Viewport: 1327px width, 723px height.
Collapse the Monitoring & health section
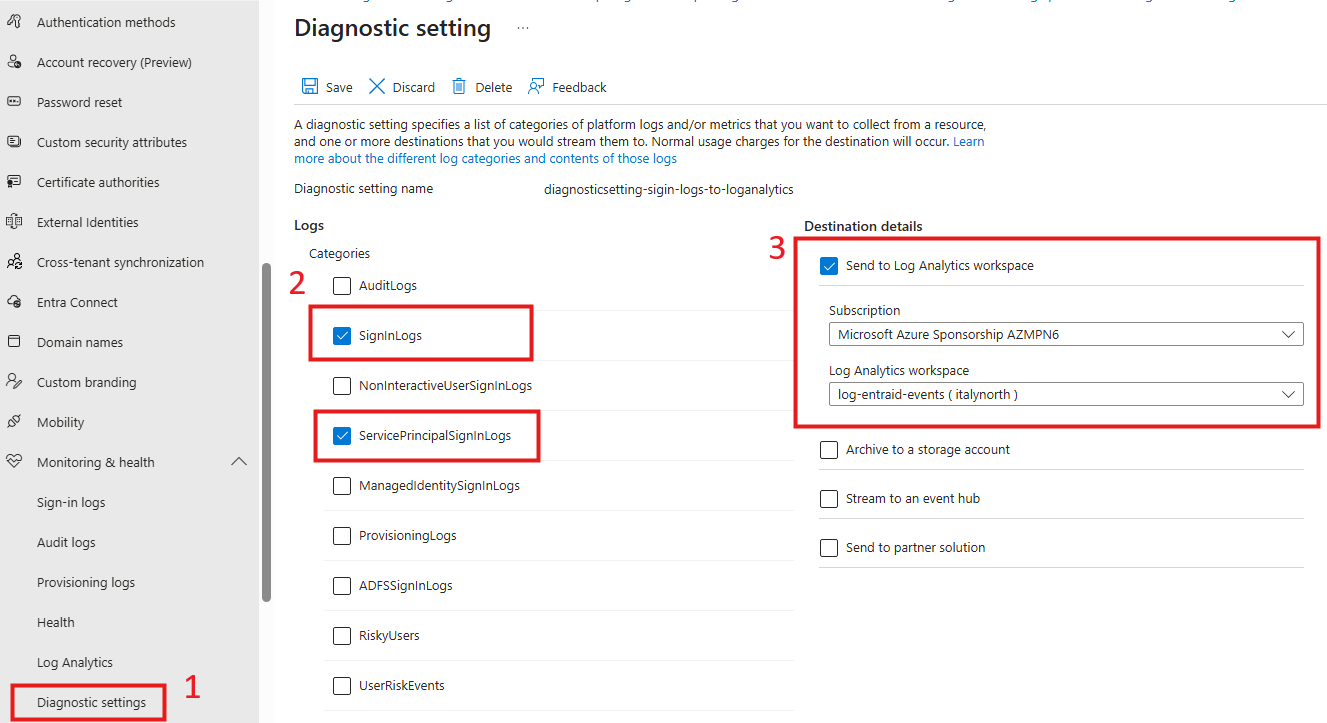click(238, 461)
